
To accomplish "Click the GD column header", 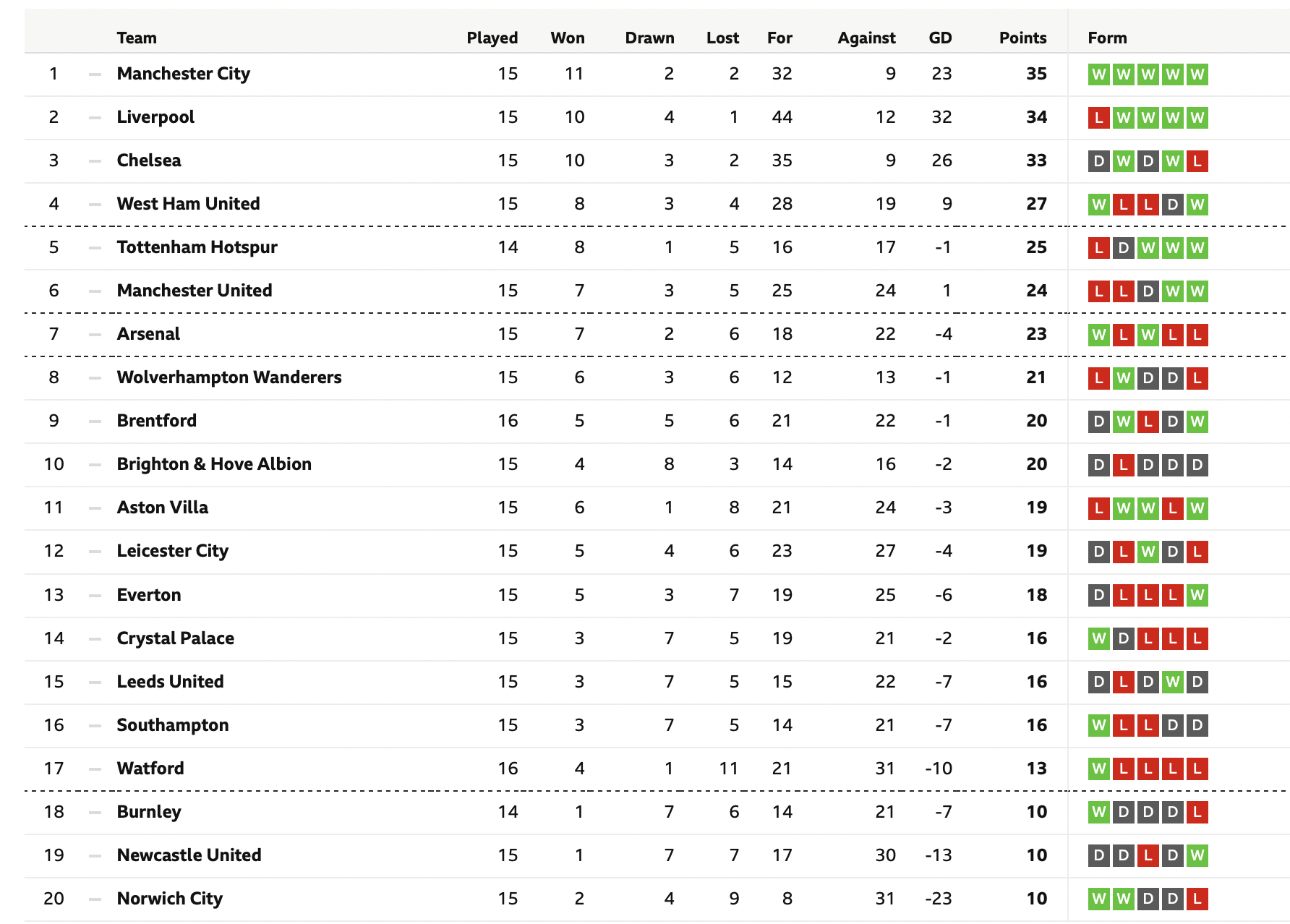I will (940, 38).
